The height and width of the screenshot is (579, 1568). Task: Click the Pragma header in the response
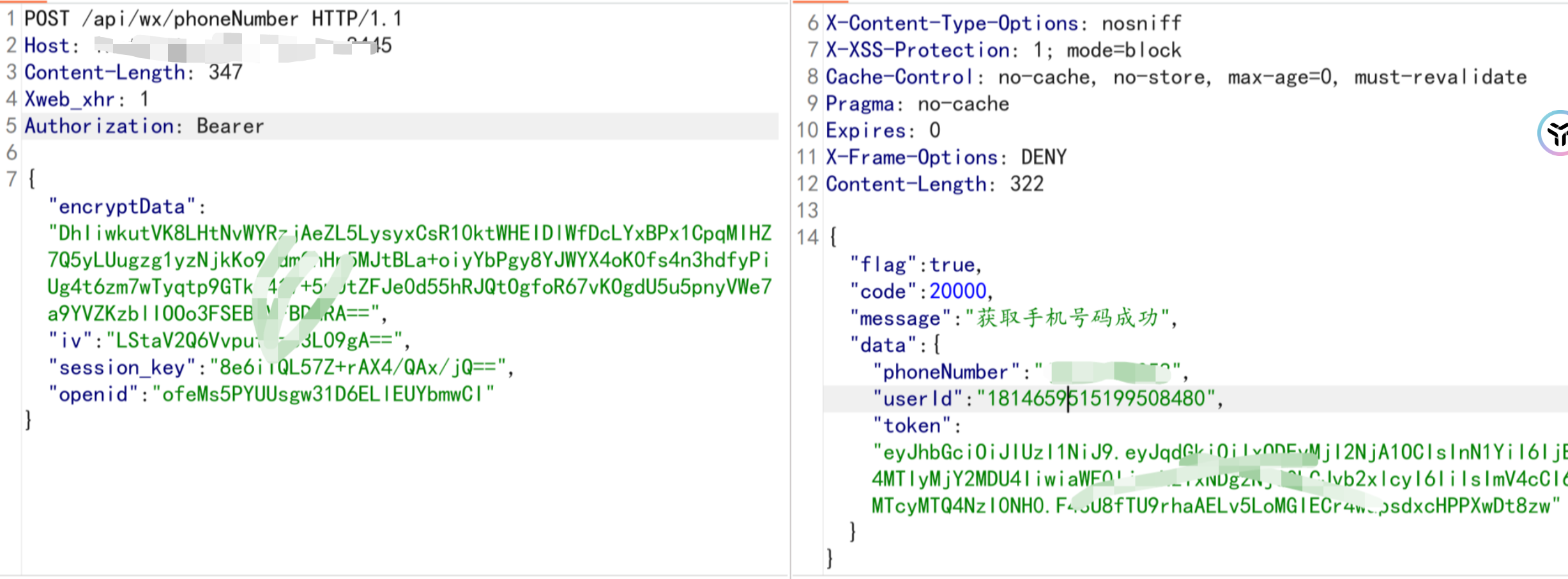tap(860, 104)
